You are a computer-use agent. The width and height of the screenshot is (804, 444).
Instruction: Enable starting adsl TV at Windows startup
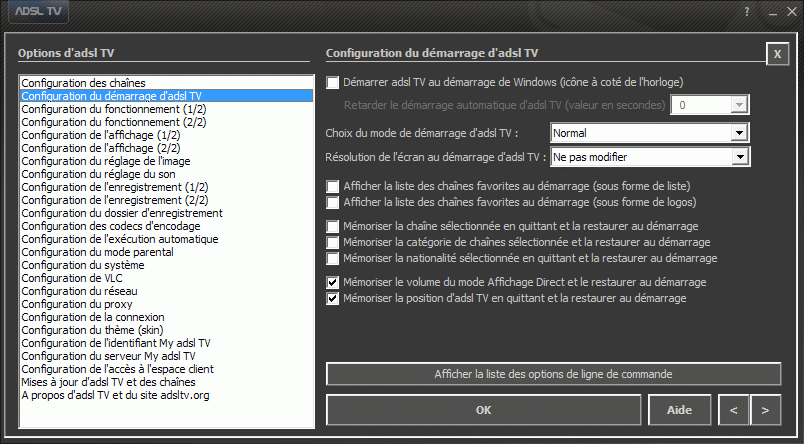coord(332,83)
